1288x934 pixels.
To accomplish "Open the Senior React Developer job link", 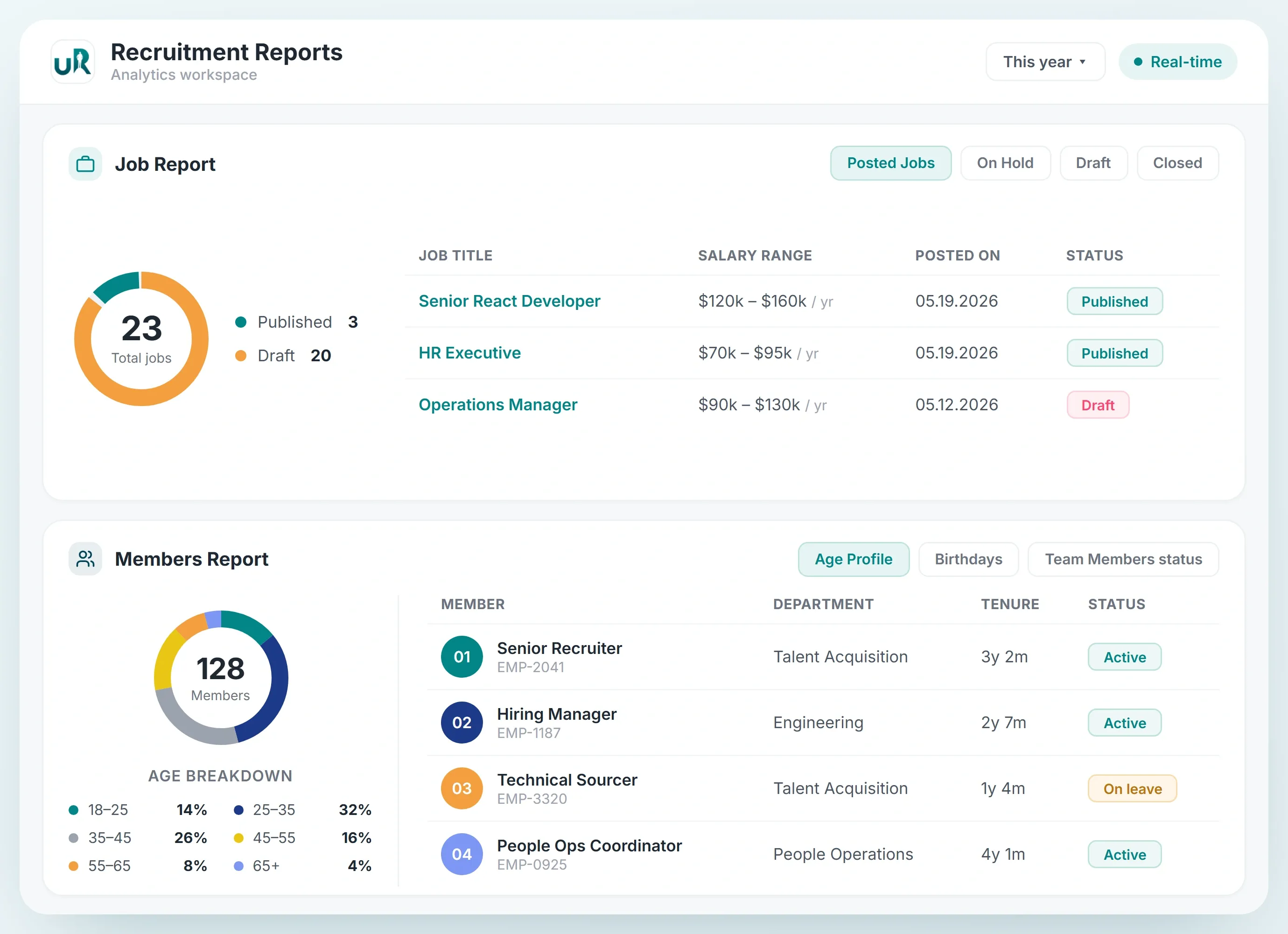I will (x=510, y=301).
